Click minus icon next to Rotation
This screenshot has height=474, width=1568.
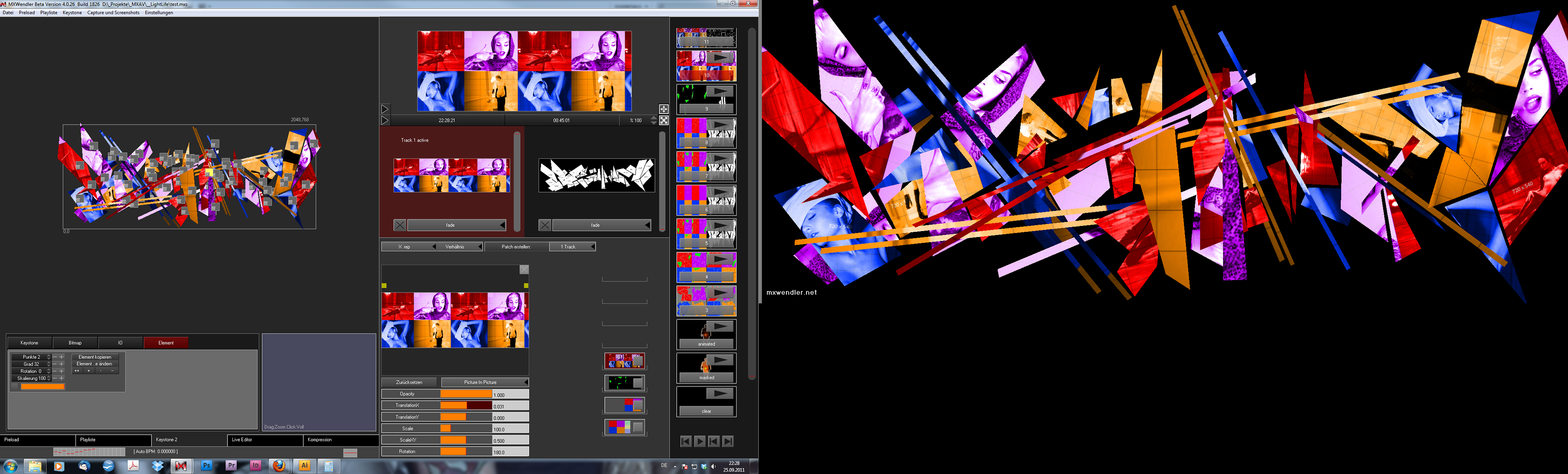pyautogui.click(x=54, y=371)
